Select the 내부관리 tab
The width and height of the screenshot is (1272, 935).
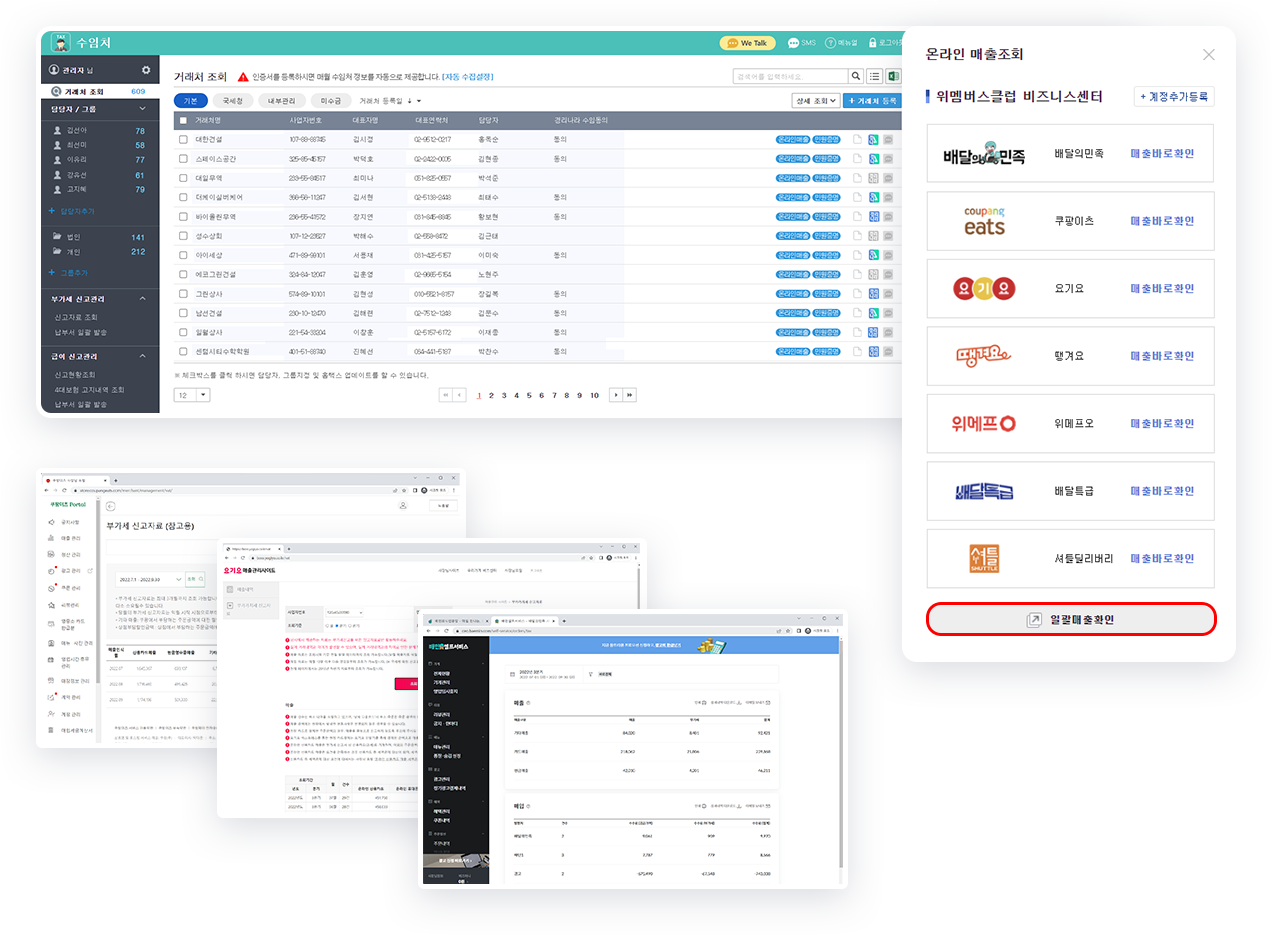tap(281, 101)
